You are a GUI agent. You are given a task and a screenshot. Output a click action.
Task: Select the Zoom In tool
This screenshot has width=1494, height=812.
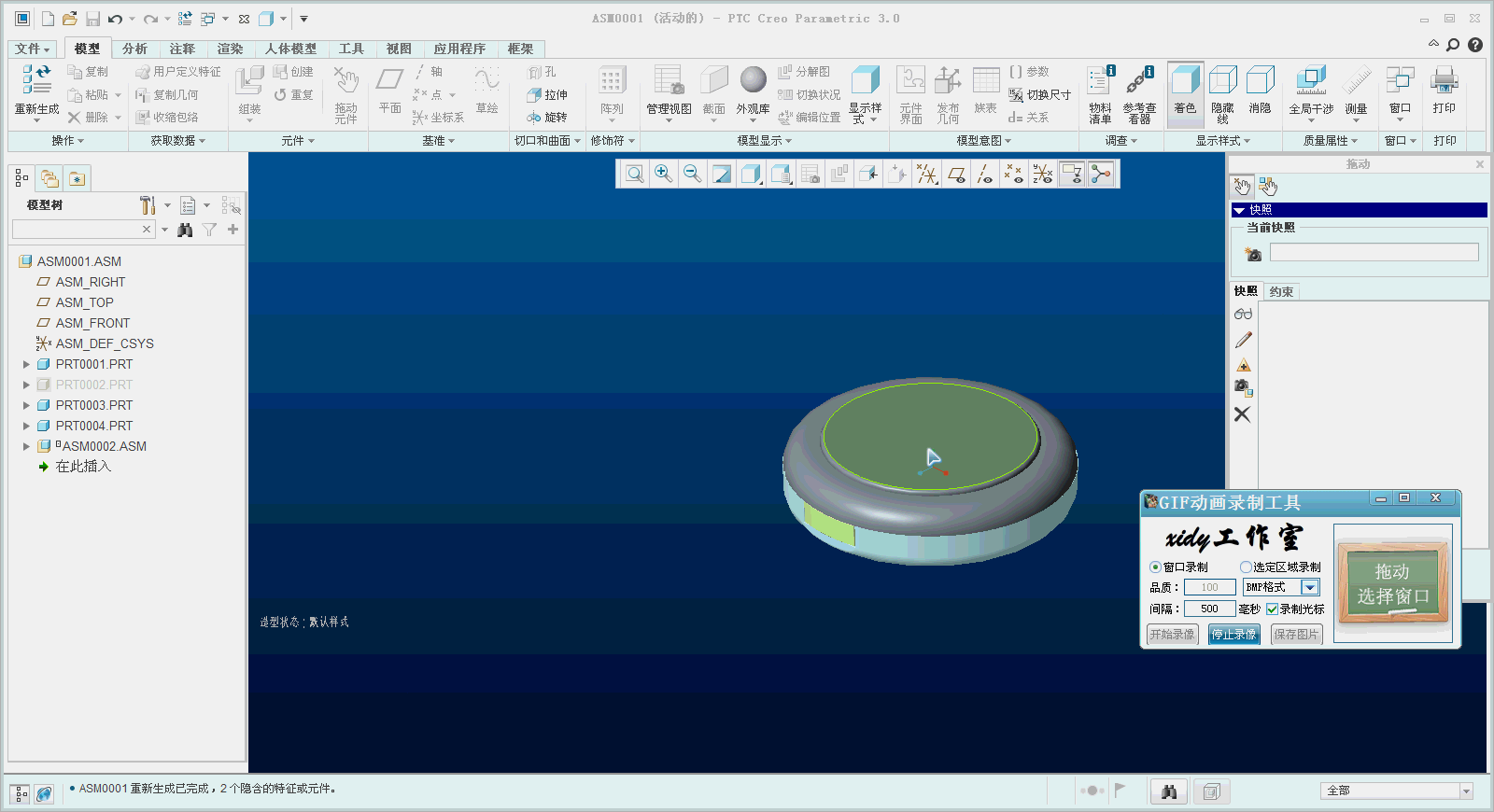663,174
